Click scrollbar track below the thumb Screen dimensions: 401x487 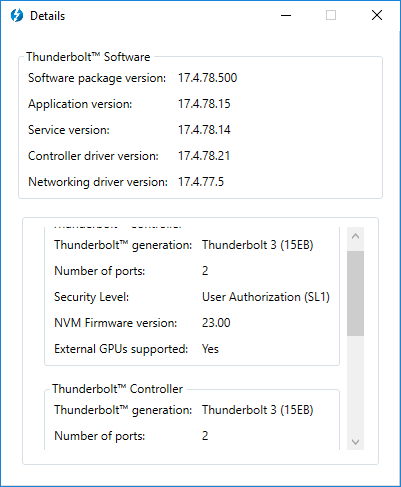[x=355, y=385]
